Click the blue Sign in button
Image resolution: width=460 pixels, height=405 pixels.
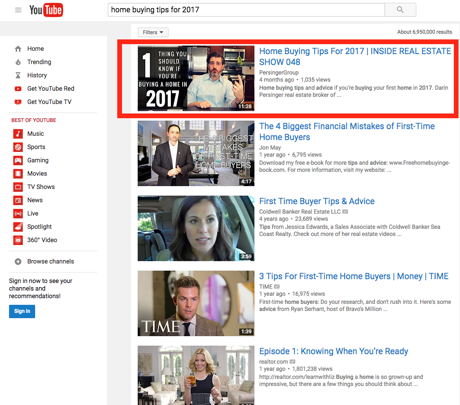click(x=22, y=311)
